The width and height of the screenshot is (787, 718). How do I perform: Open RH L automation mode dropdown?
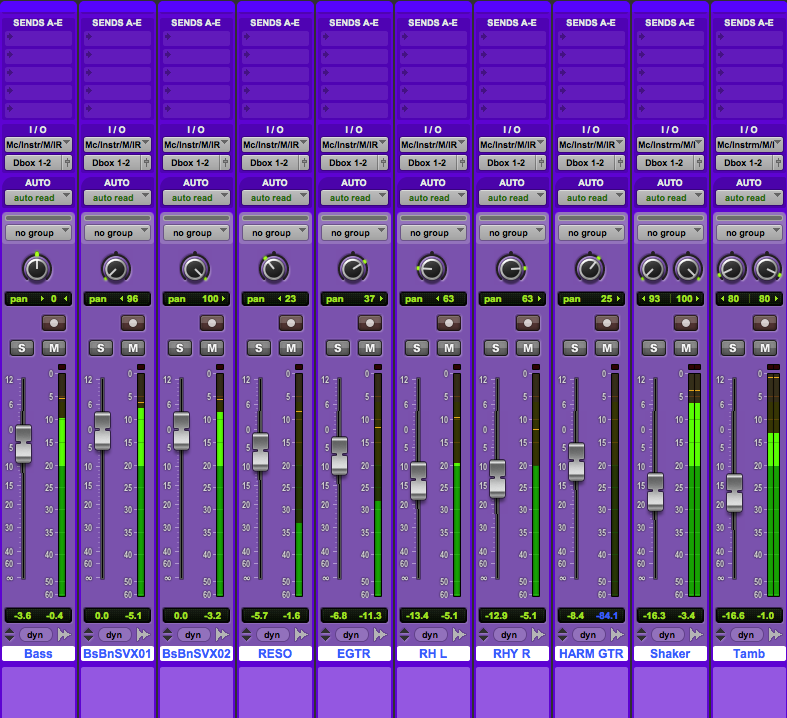[433, 198]
